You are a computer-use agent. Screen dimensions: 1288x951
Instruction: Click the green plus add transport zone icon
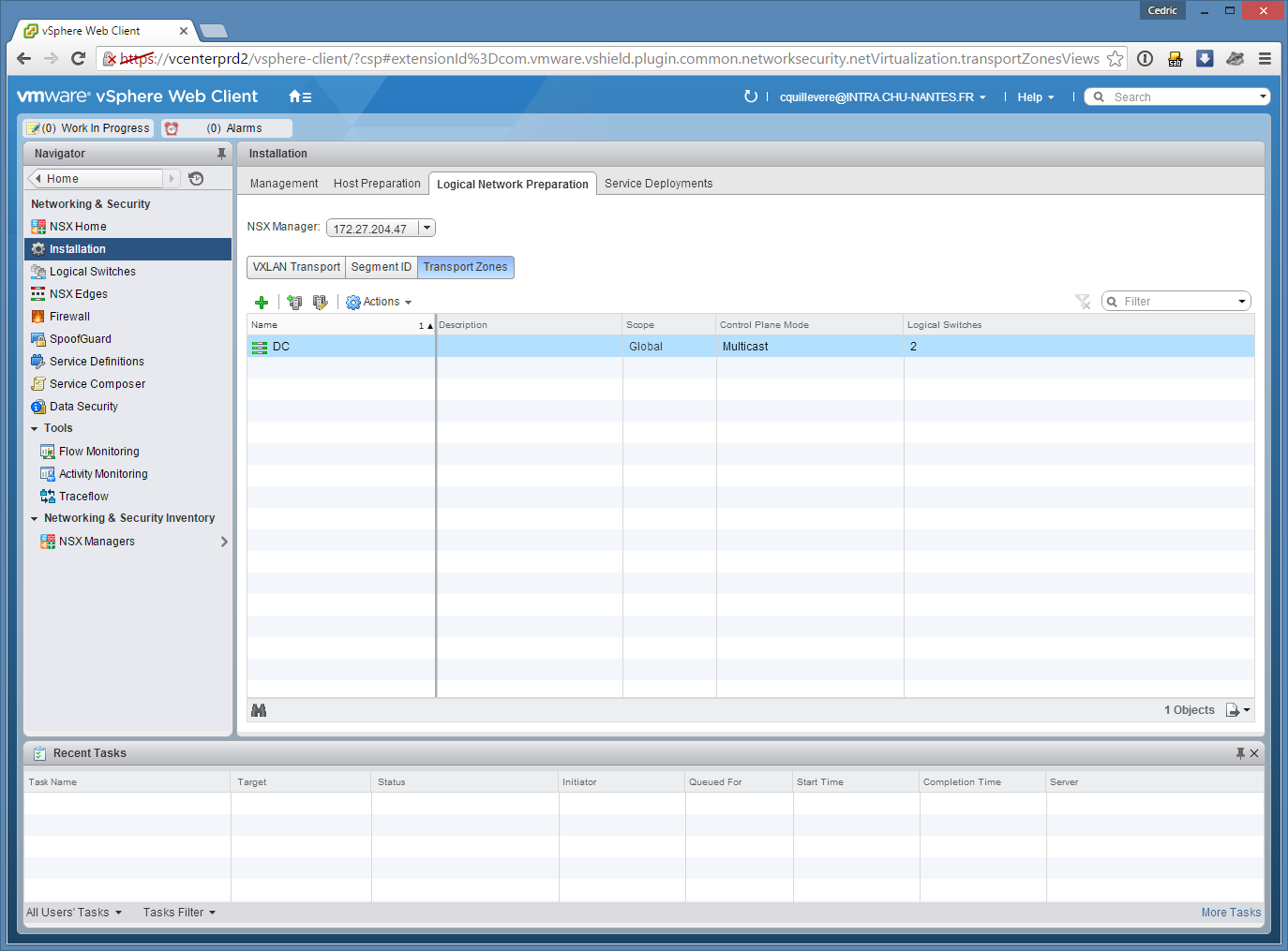coord(262,302)
